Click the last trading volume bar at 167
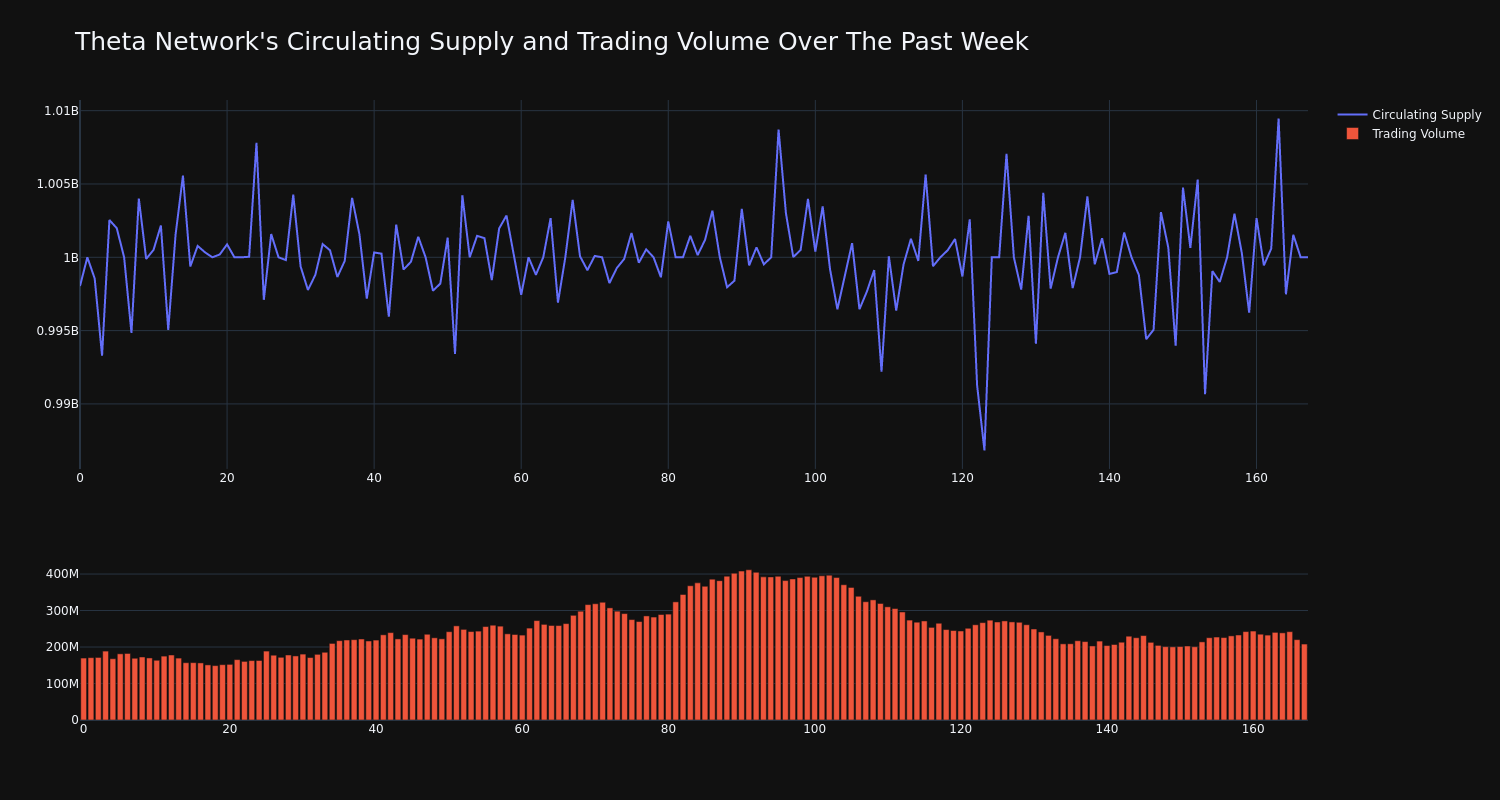 (x=1304, y=682)
